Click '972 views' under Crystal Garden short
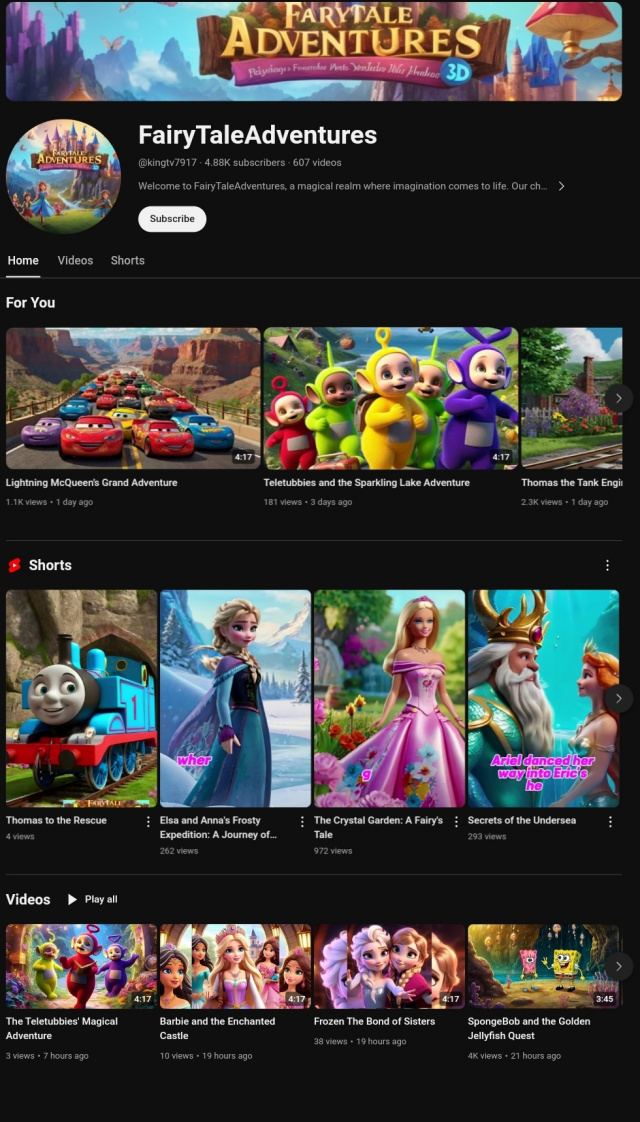This screenshot has height=1122, width=640. click(333, 852)
